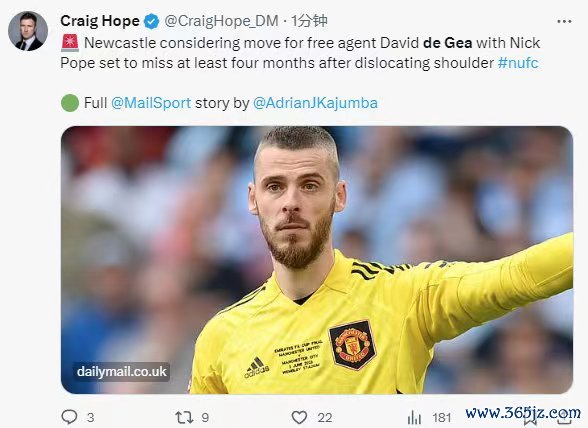Click the view count 181
The image size is (588, 428).
(x=441, y=417)
